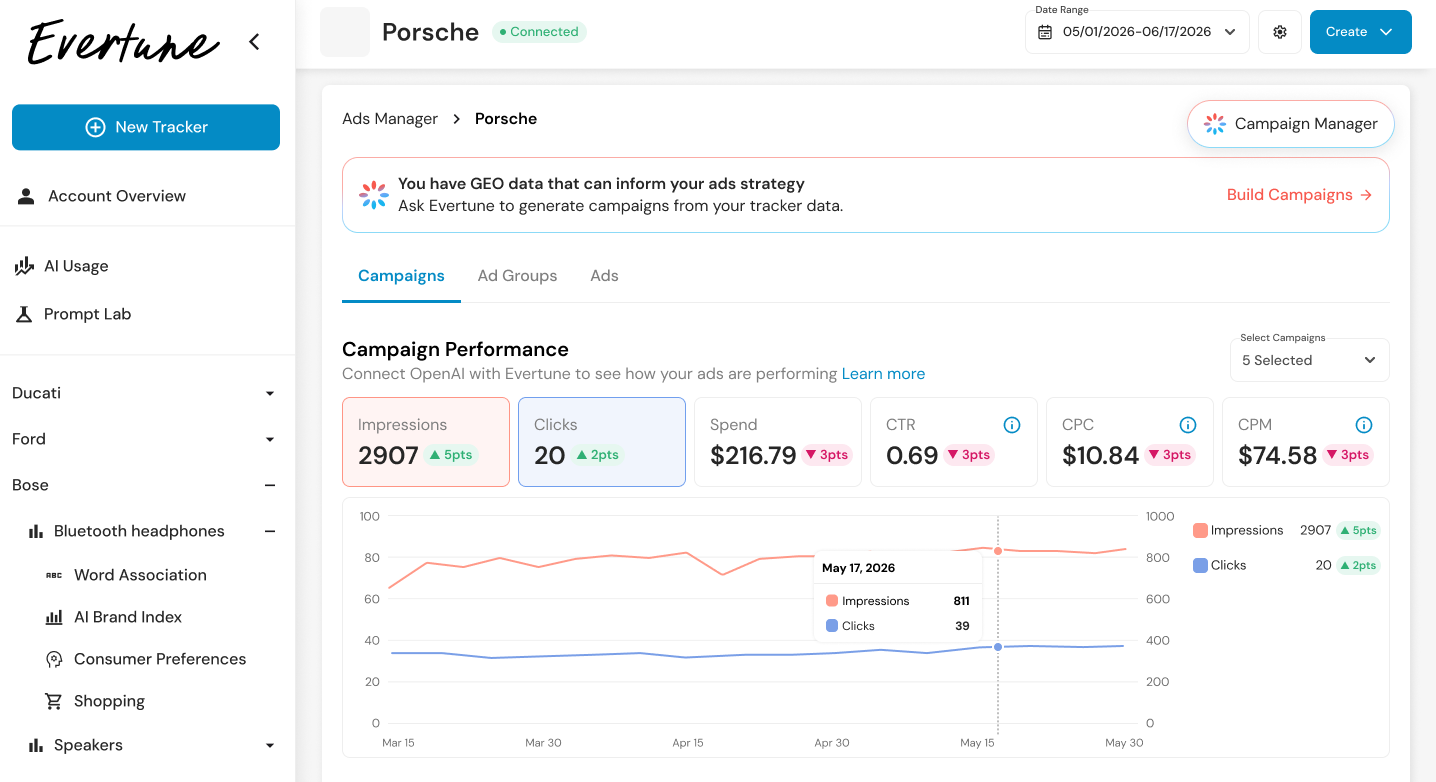Expand the Ford tracker

270,439
